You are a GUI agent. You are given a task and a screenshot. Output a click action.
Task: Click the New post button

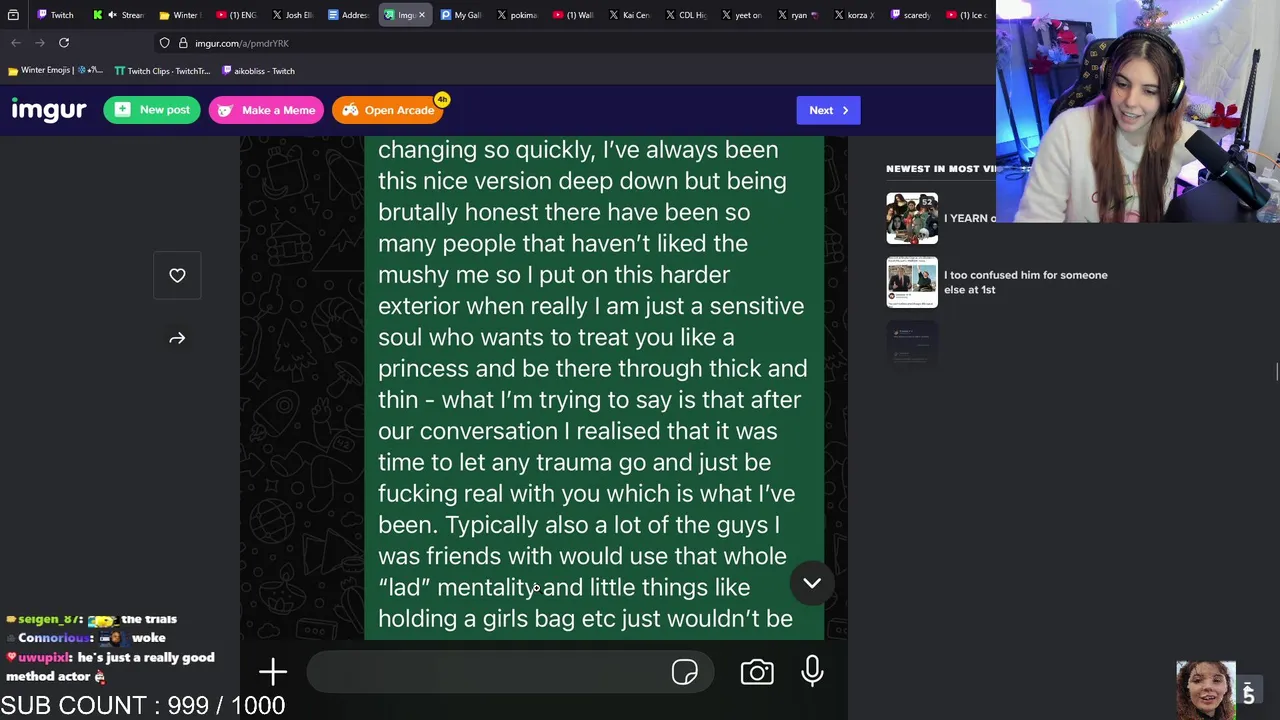152,110
